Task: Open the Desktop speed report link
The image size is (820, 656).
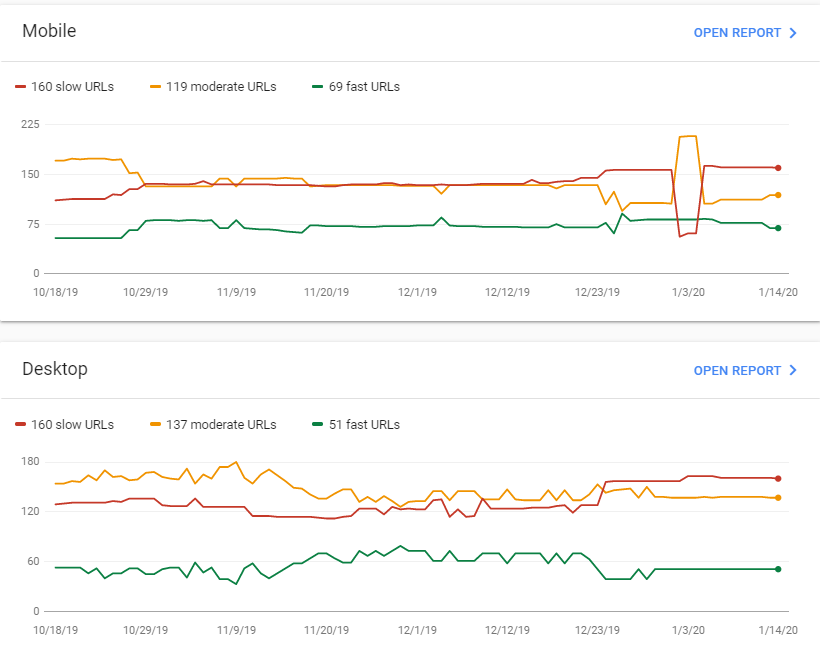Action: 737,371
